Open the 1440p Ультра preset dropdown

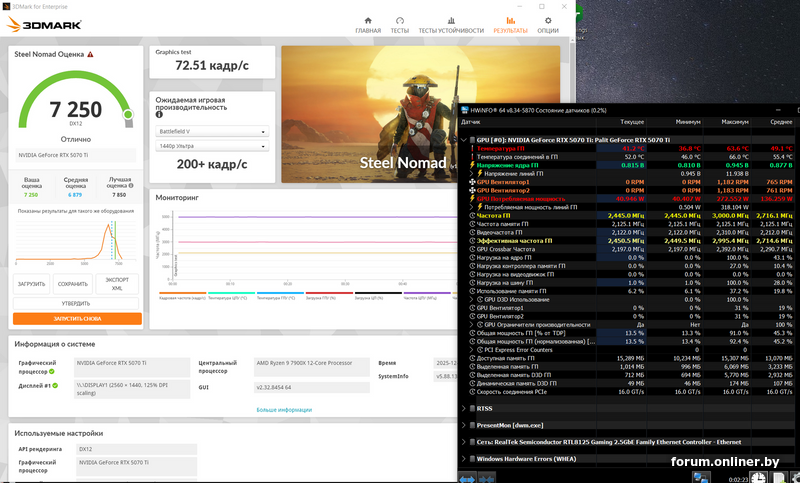(212, 147)
